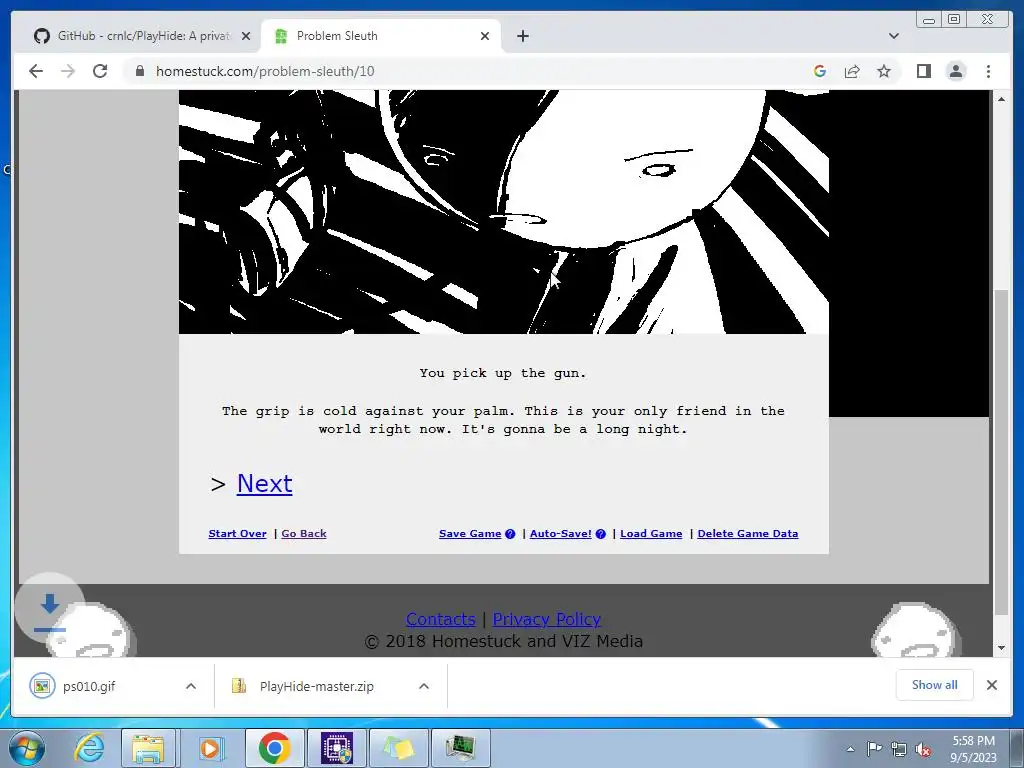Open Windows Media Player taskbar icon
This screenshot has height=768, width=1024.
(210, 748)
